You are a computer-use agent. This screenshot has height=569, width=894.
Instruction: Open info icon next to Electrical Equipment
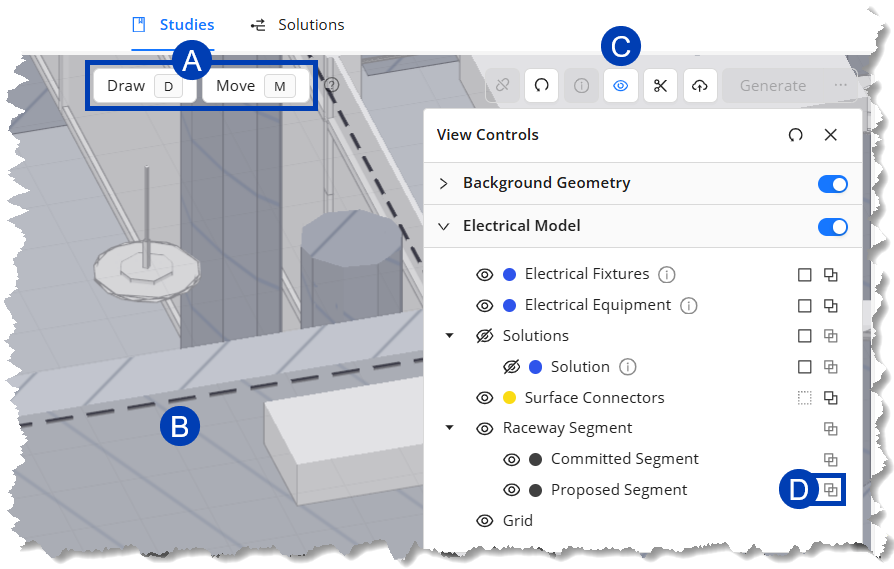pos(689,306)
